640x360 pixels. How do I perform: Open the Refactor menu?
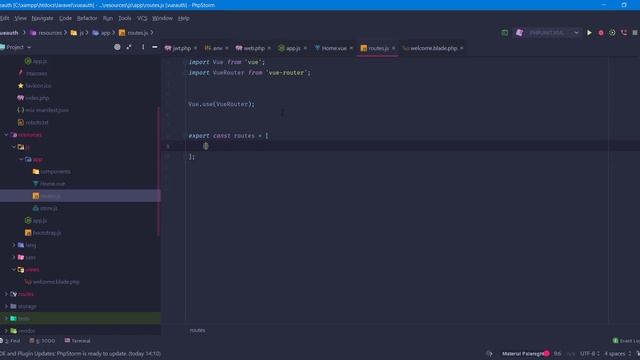coord(87,18)
